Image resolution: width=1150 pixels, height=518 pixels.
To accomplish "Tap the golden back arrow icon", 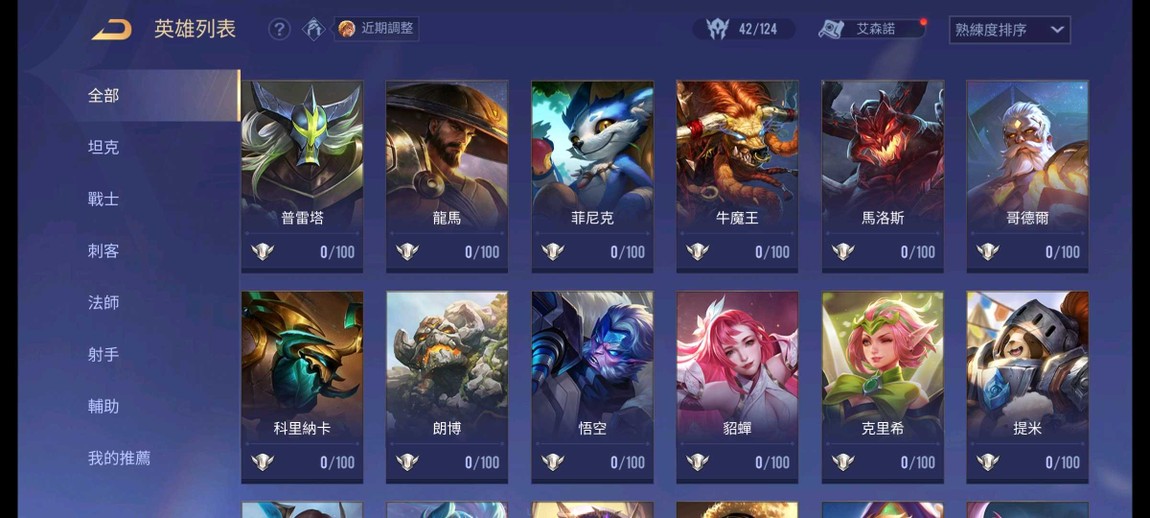I will tap(111, 29).
